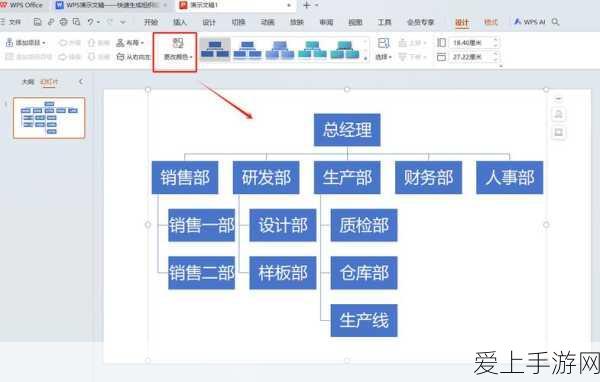Expand the 选择 dropdown
The width and height of the screenshot is (600, 382).
[390, 57]
